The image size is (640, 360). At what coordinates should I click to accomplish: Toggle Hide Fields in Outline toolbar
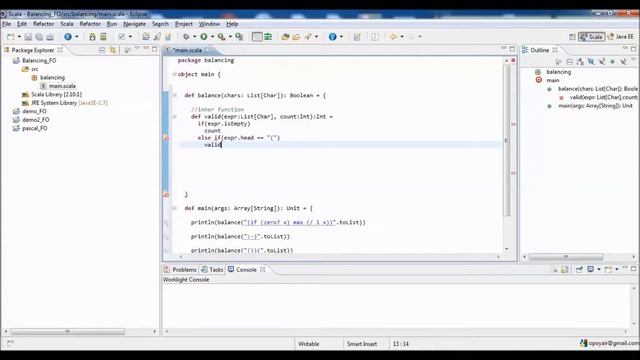pyautogui.click(x=591, y=62)
